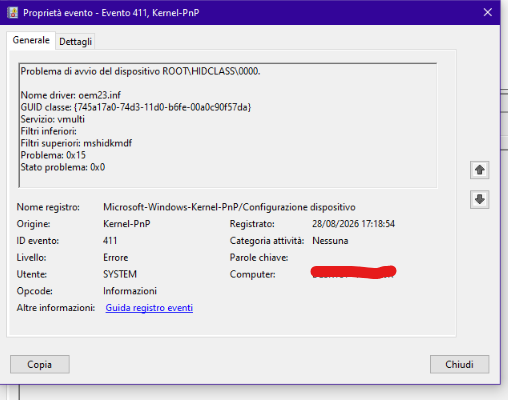Click the event properties window title icon

coord(13,13)
